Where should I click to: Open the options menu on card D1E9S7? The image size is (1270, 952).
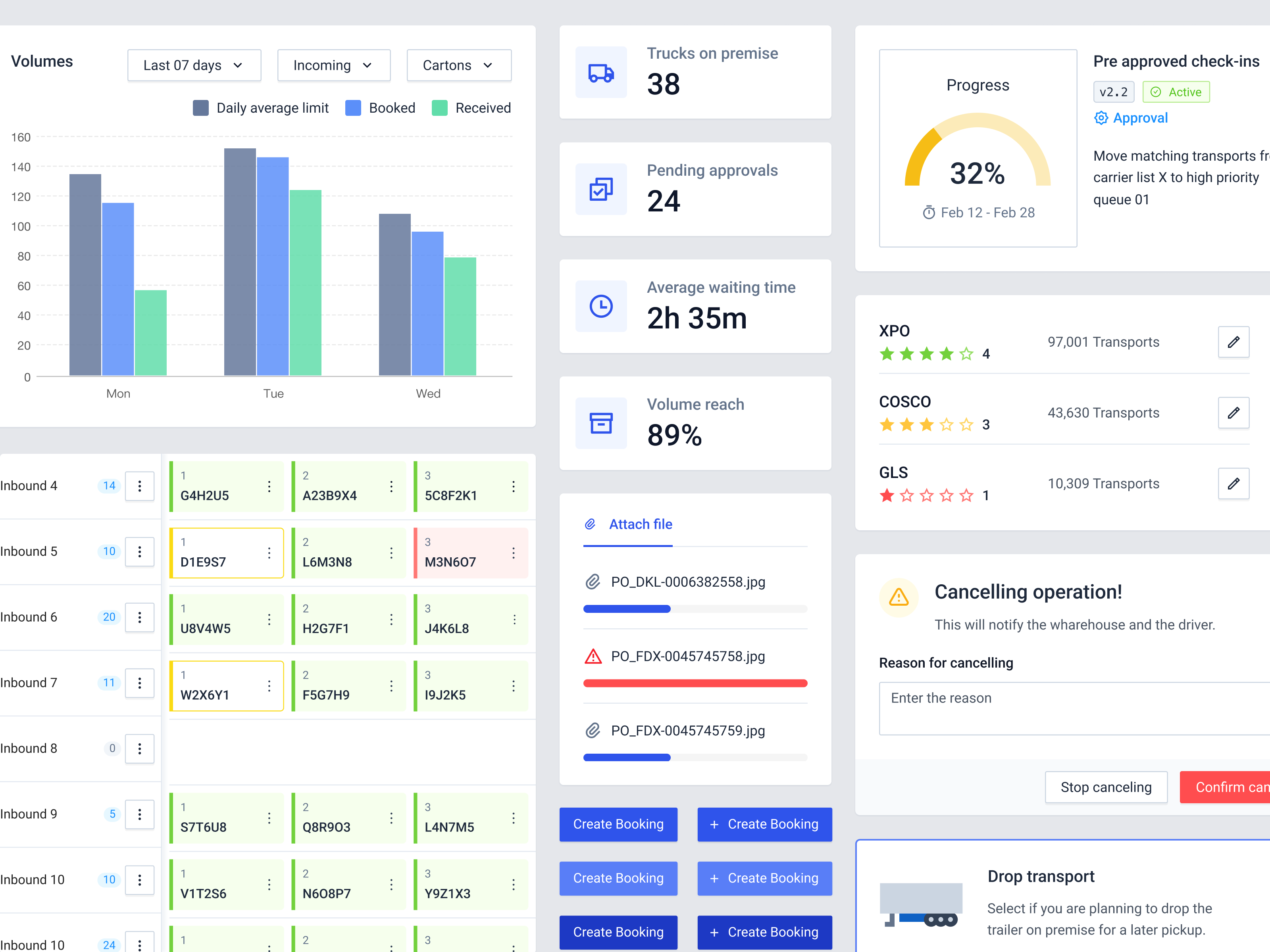pyautogui.click(x=269, y=553)
